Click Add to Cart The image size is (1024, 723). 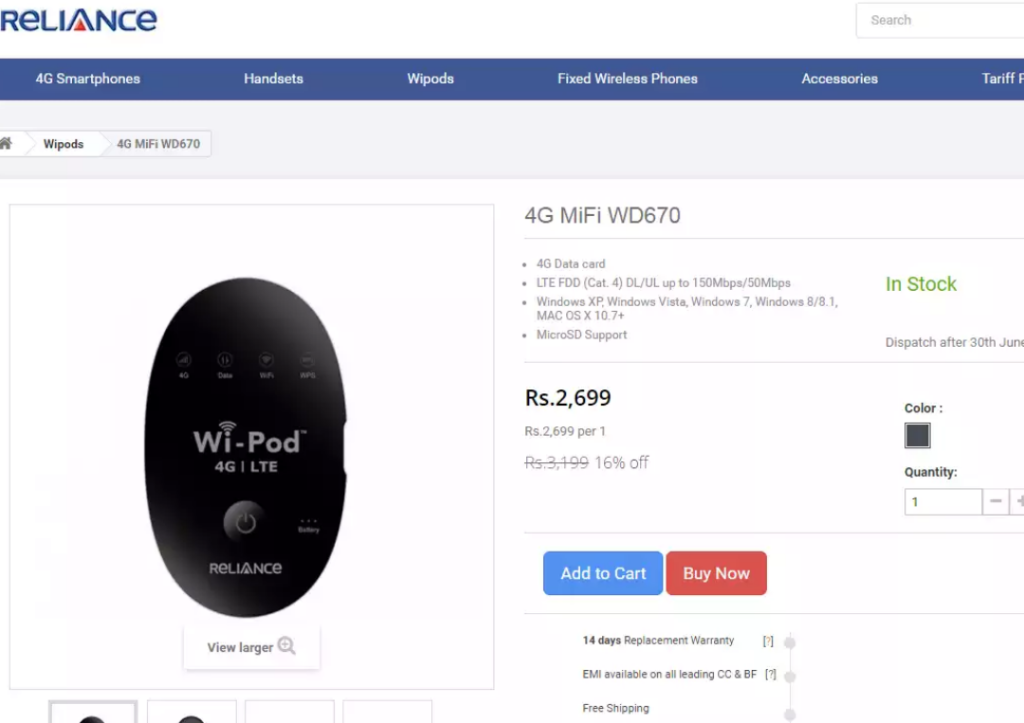click(602, 573)
